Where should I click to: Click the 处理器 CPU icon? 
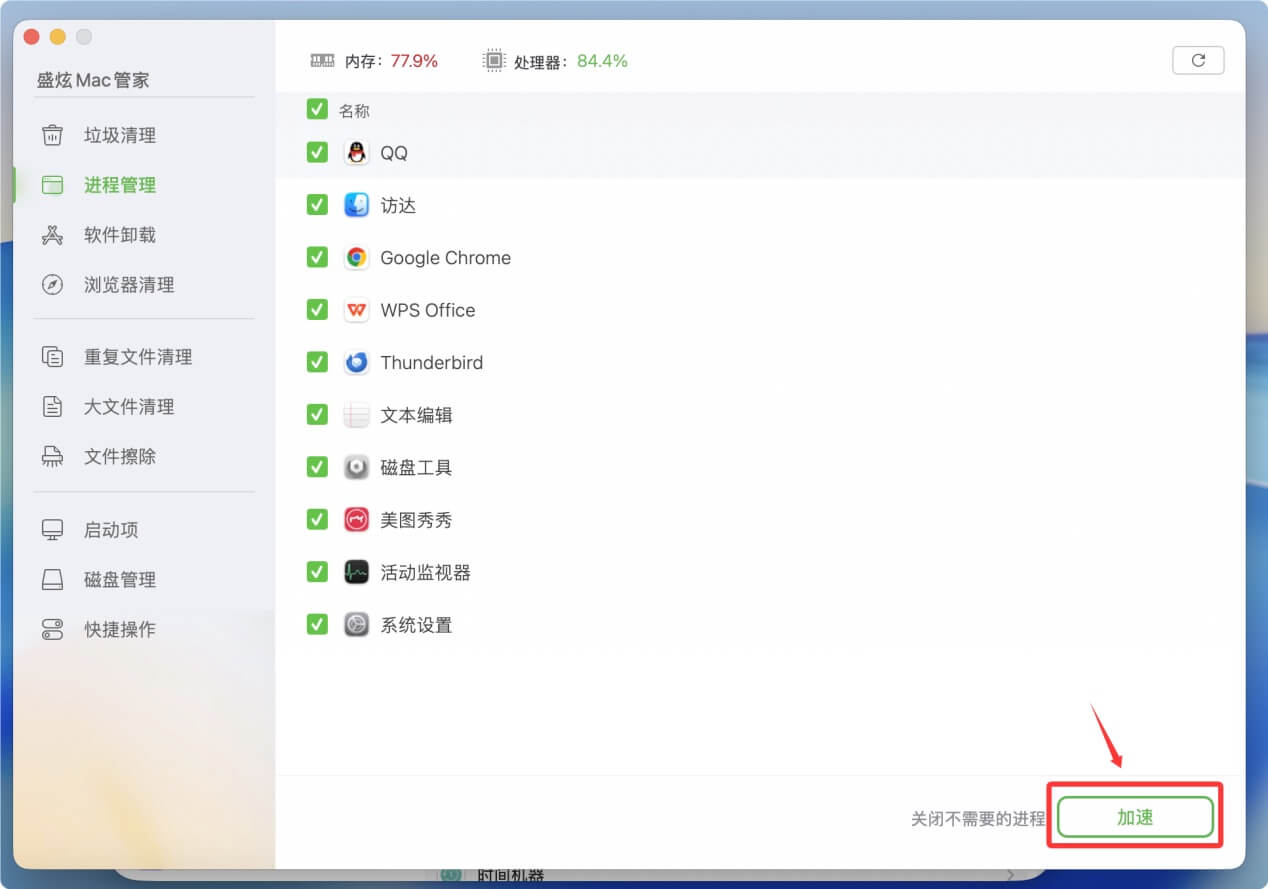click(x=494, y=60)
